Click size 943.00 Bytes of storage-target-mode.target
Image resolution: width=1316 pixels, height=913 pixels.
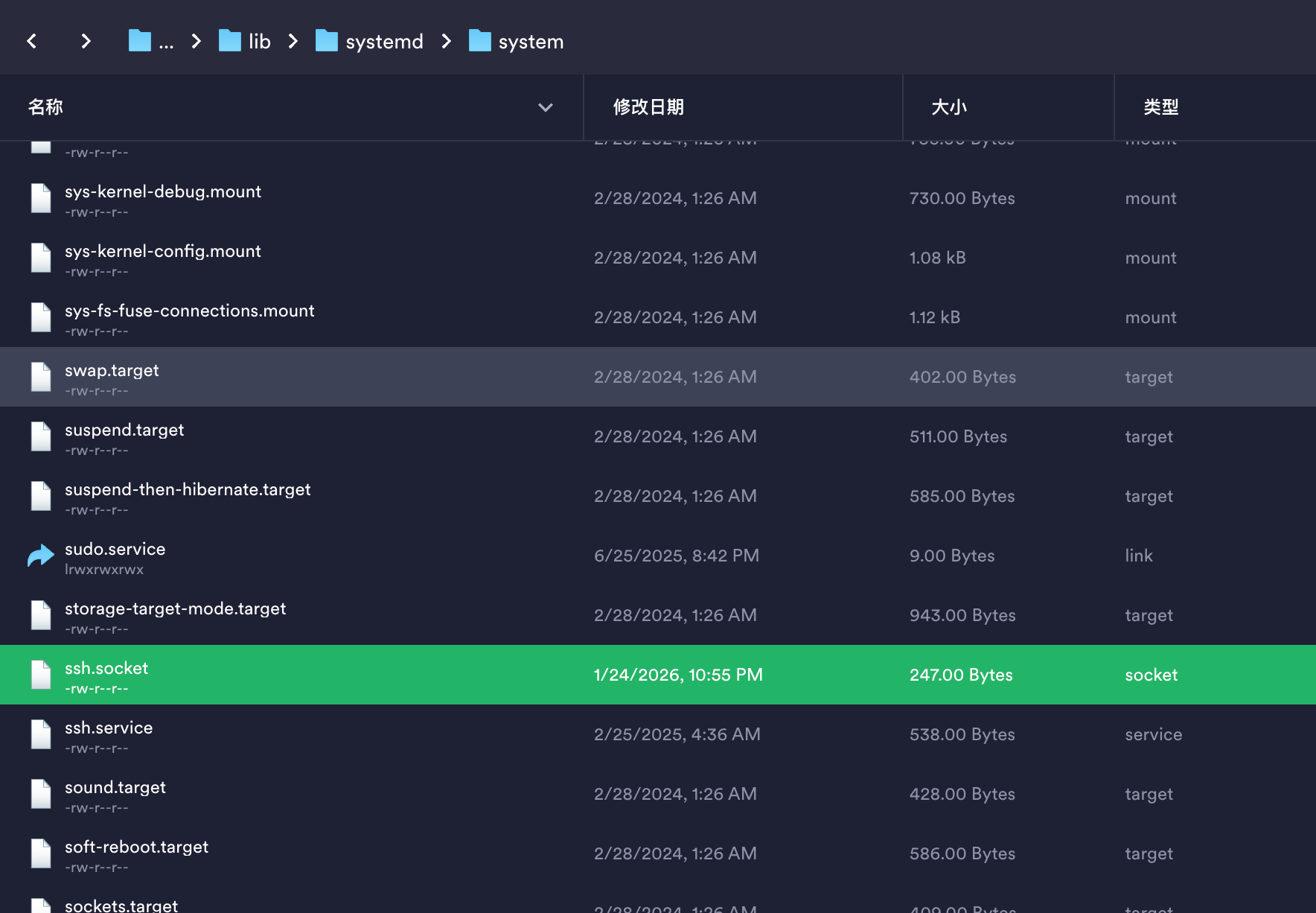coord(962,615)
